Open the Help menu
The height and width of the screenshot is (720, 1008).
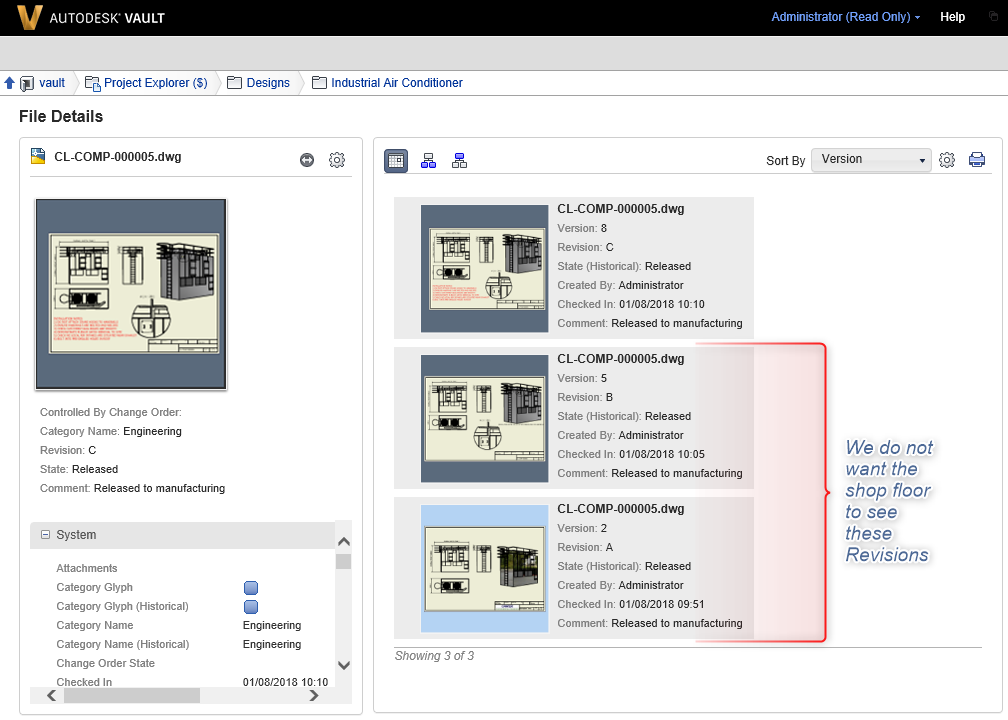(952, 17)
